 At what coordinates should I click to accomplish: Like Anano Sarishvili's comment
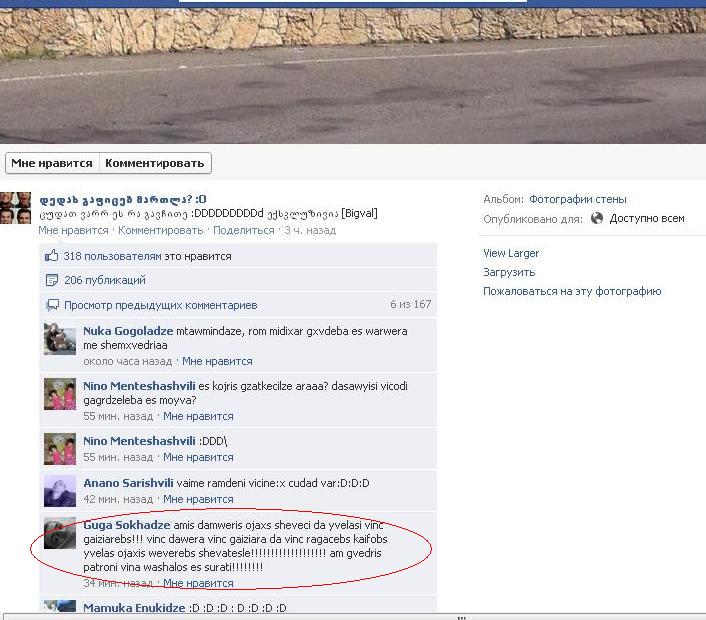[x=198, y=499]
